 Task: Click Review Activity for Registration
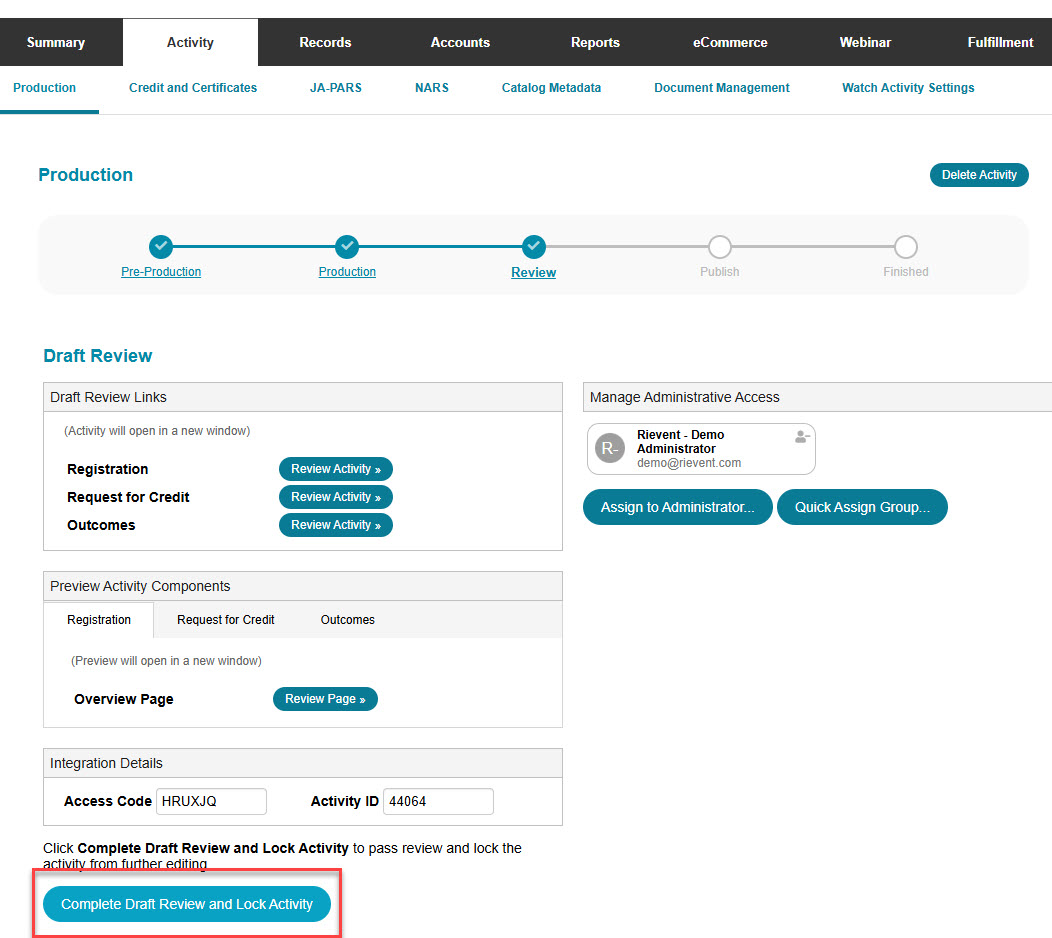tap(335, 469)
